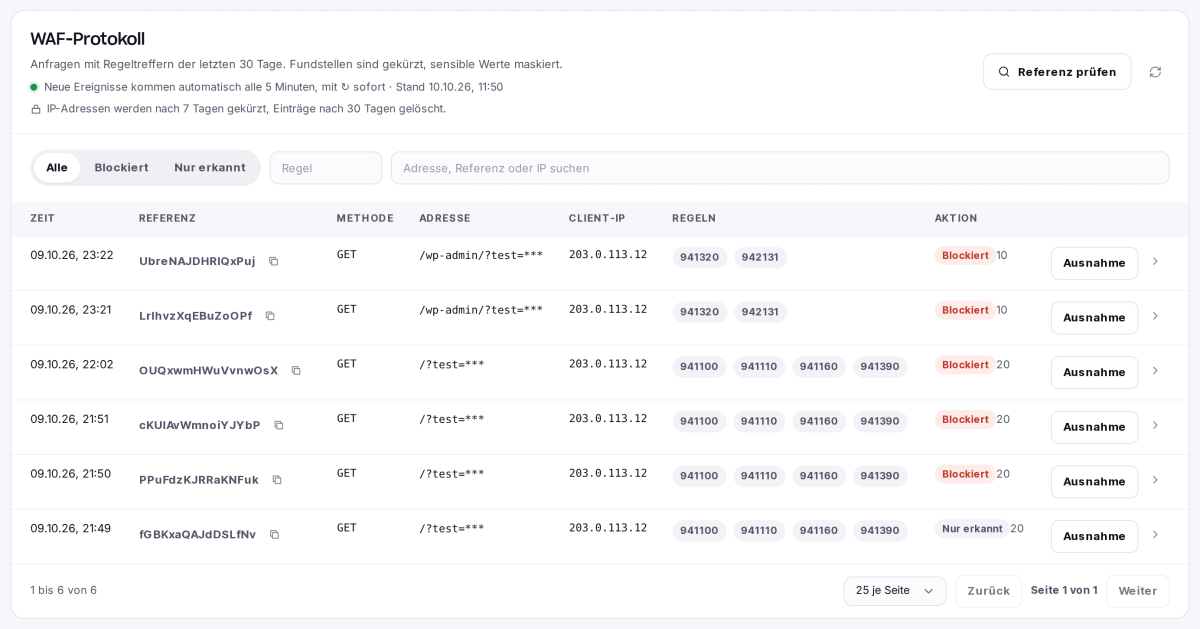The height and width of the screenshot is (629, 1200).
Task: Click the Weiter pagination button
Action: coord(1137,591)
